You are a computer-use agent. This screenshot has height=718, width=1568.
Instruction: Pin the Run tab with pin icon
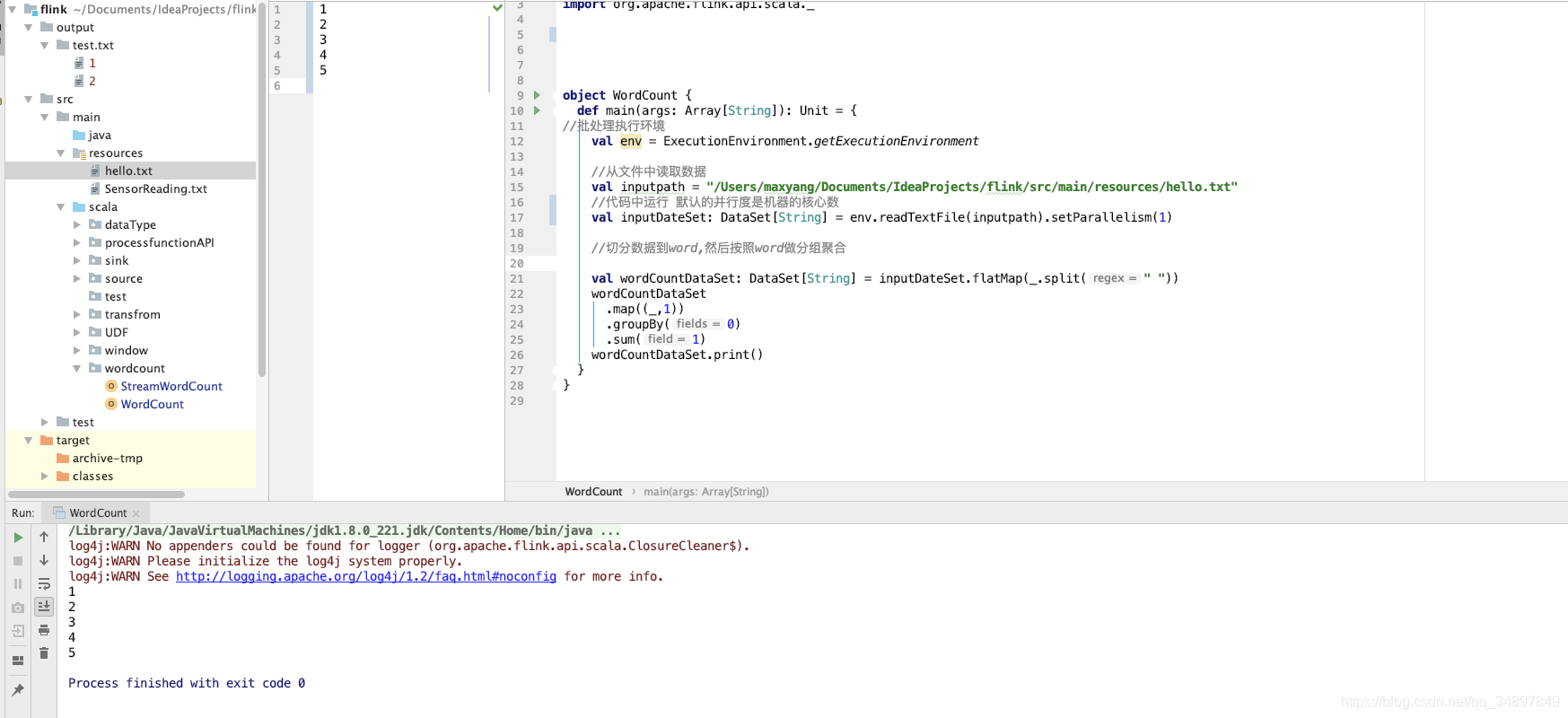click(x=18, y=690)
